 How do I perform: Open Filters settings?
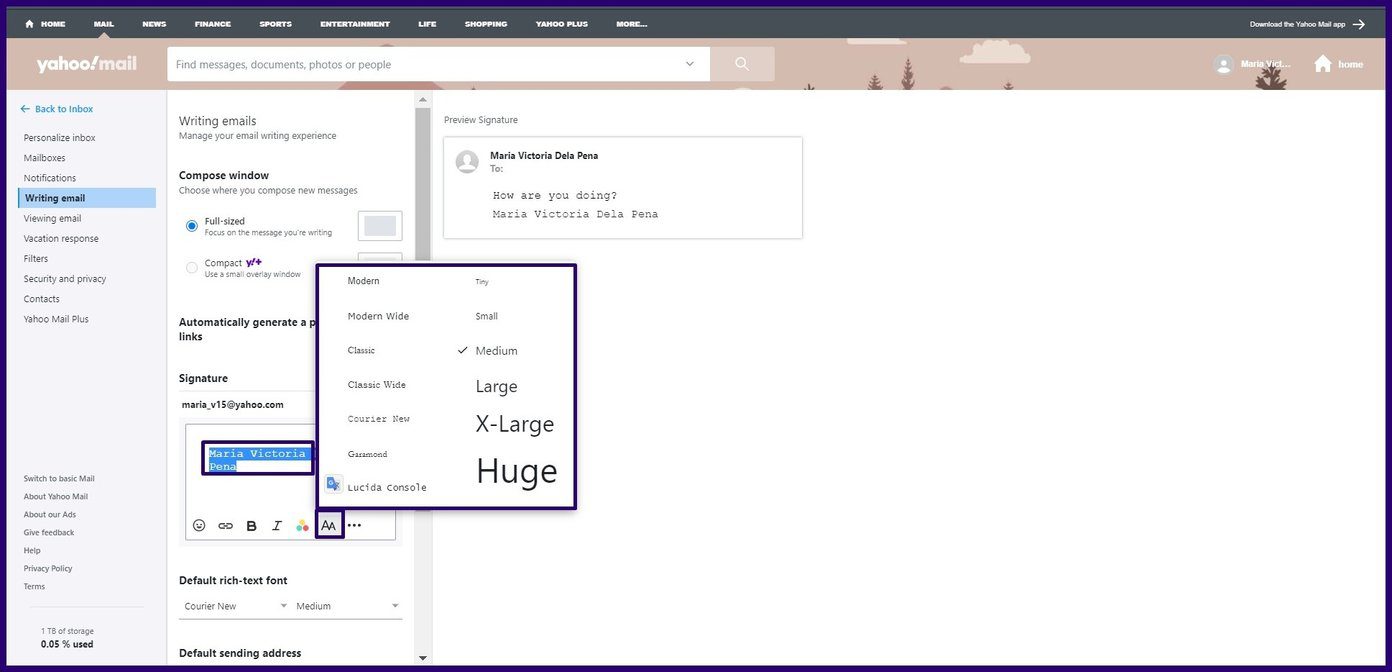(x=35, y=258)
